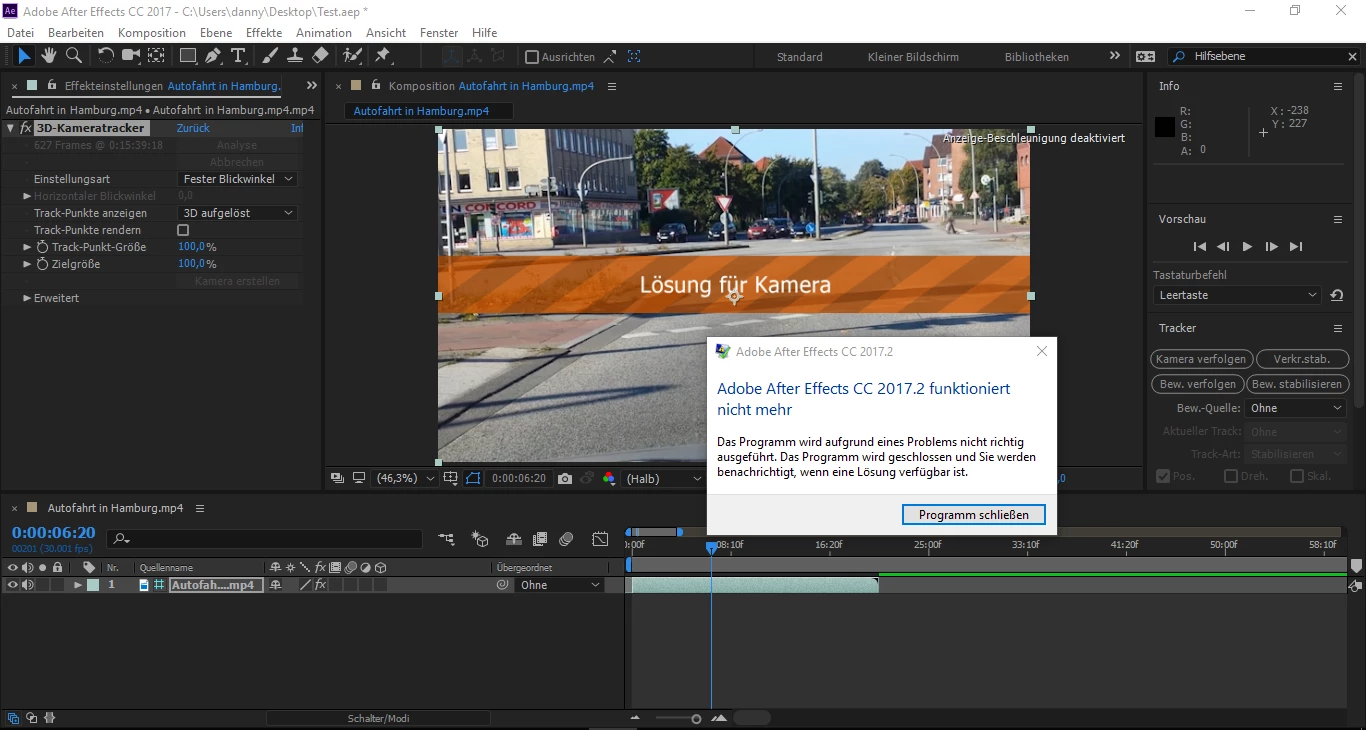Select the Zoom magnifier tool

coord(73,56)
